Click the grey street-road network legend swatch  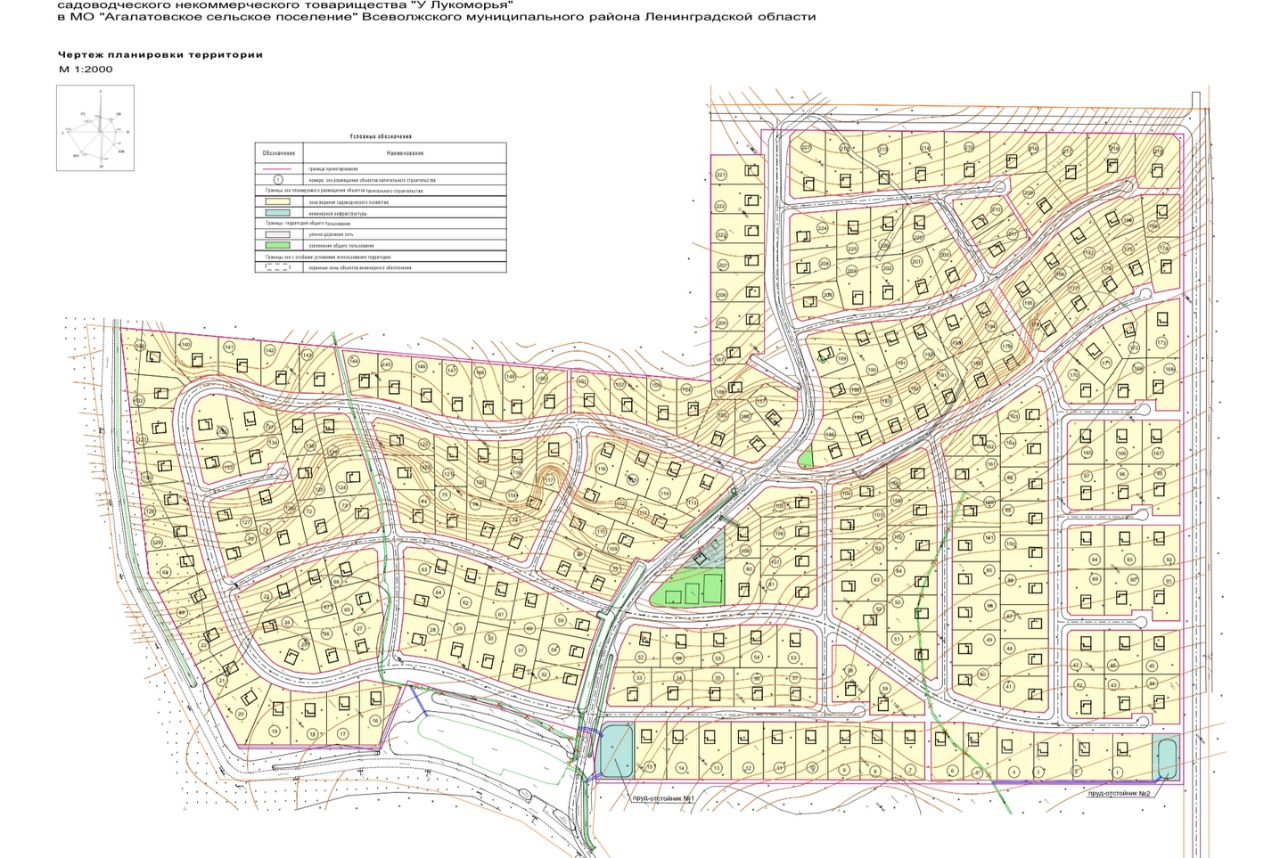pos(278,234)
